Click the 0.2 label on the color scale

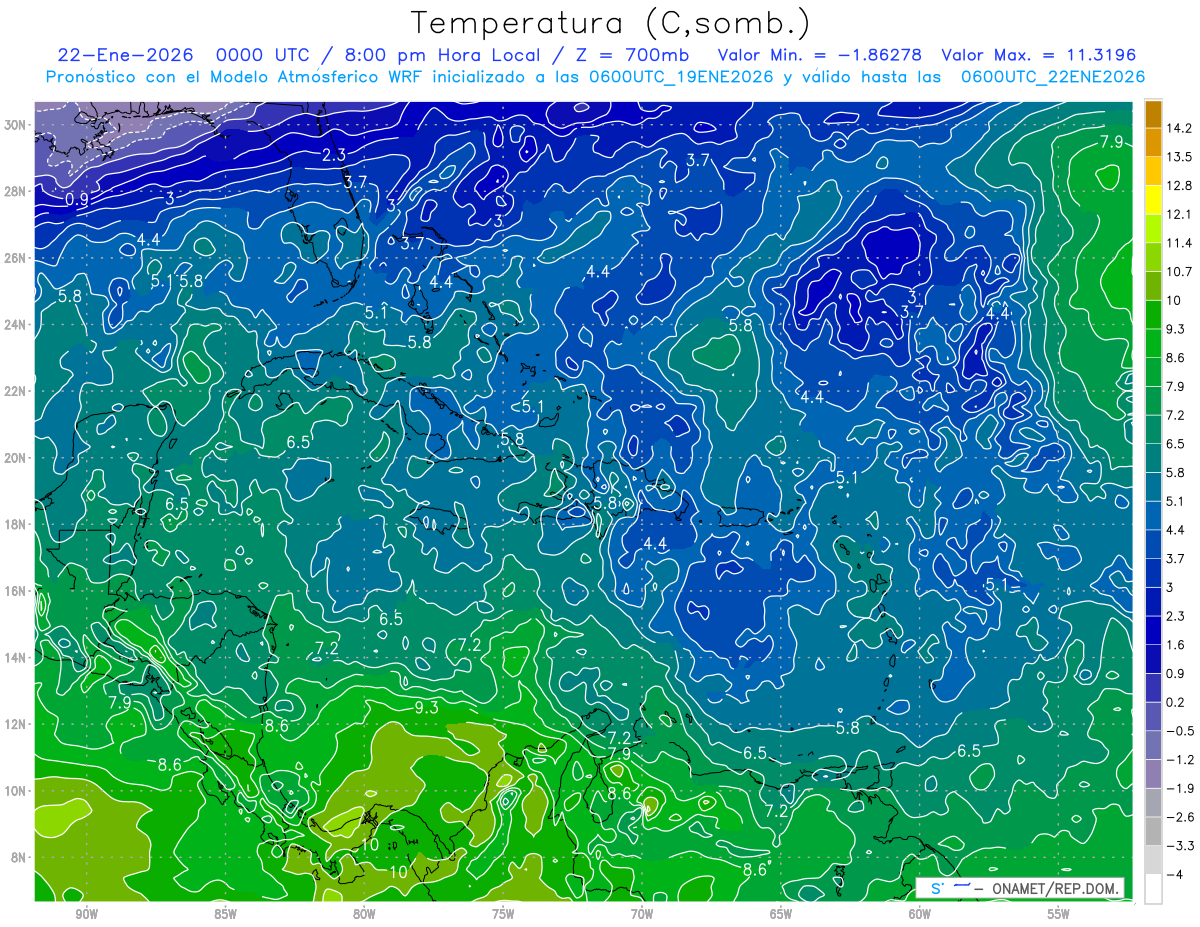coord(1175,701)
